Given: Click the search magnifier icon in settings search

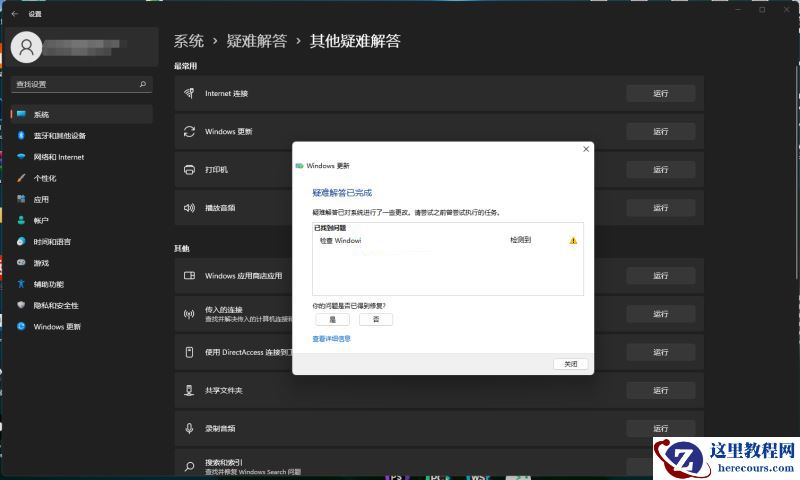Looking at the screenshot, I should [143, 84].
